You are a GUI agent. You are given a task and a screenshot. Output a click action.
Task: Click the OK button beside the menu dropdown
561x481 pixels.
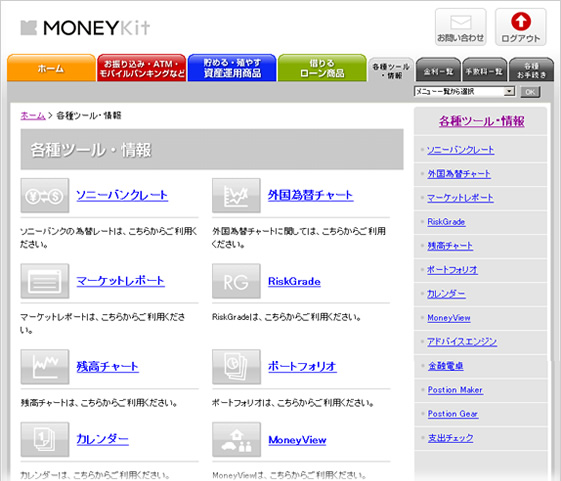click(530, 92)
